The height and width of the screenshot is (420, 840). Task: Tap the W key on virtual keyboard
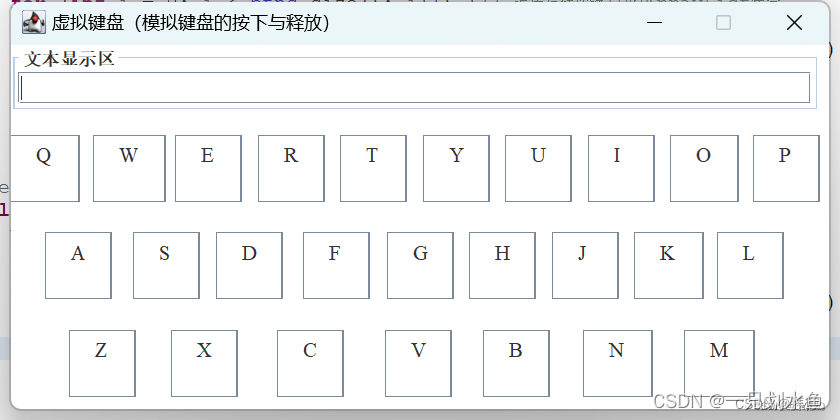(129, 168)
